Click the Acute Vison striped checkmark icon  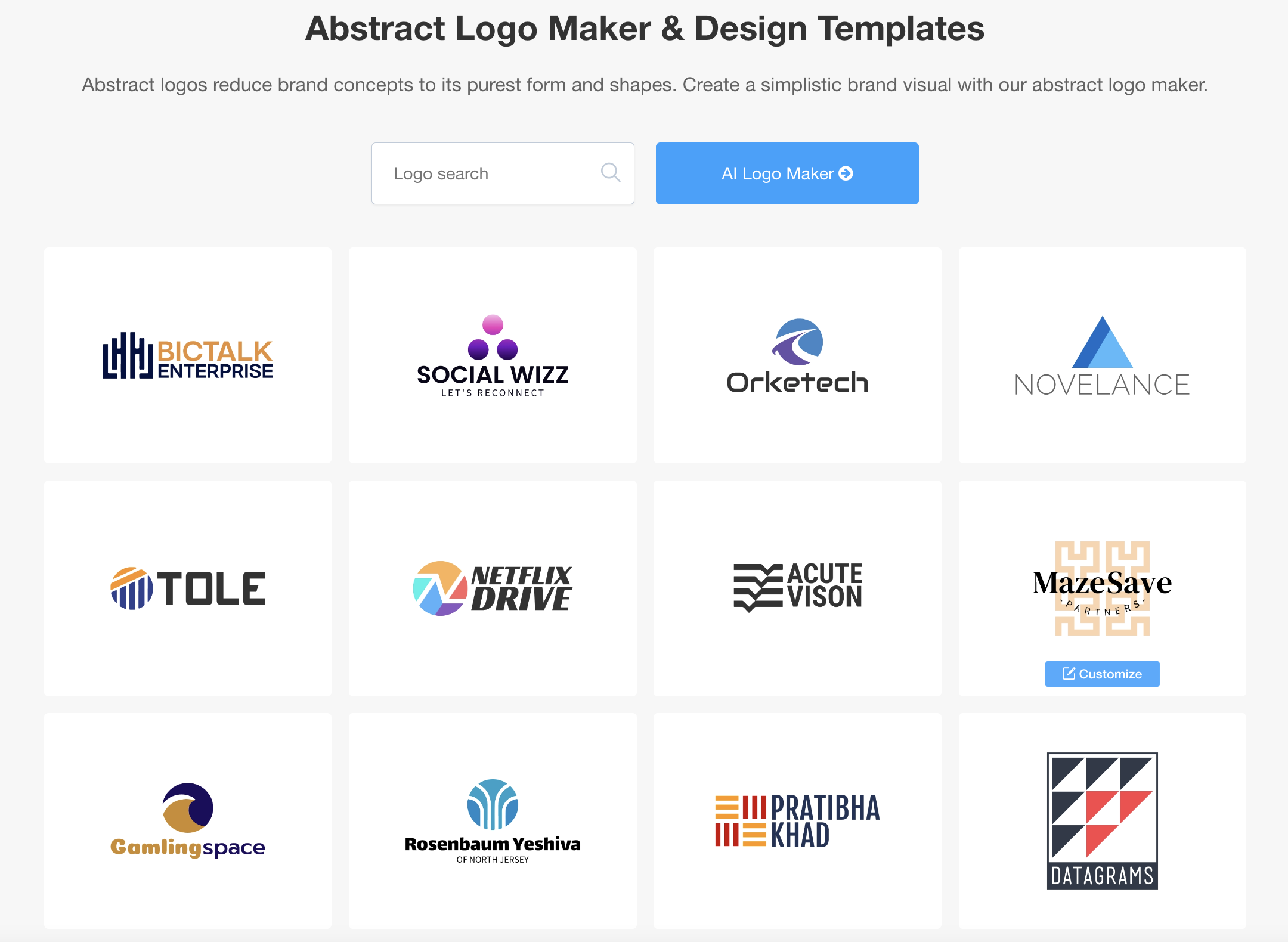[x=757, y=588]
